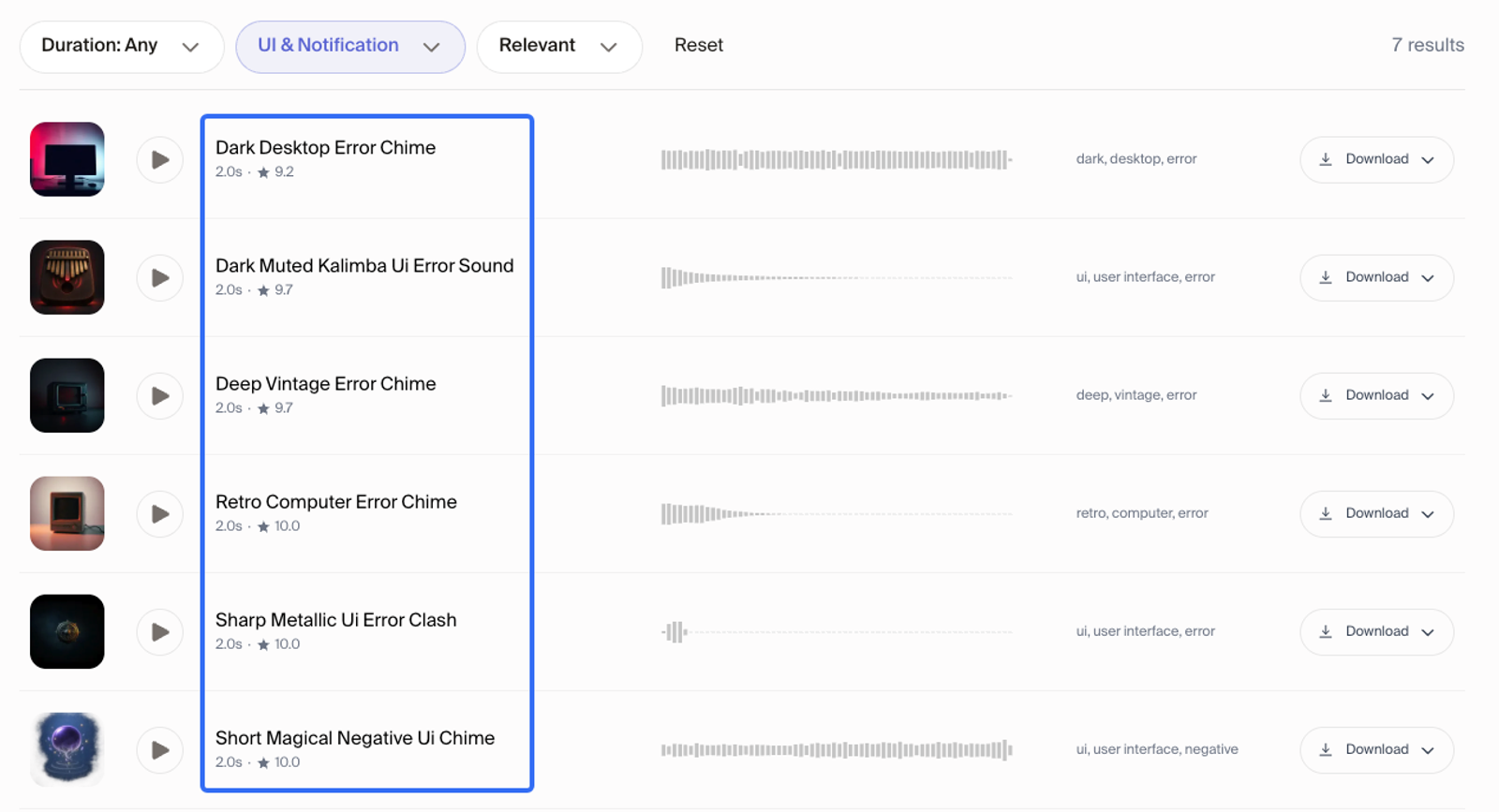The height and width of the screenshot is (812, 1499).
Task: Seek in Short Magical Negative Ui Chime waveform
Action: pyautogui.click(x=837, y=749)
